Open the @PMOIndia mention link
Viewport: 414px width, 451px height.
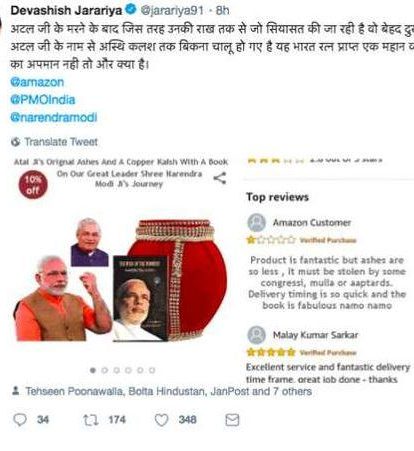(x=43, y=100)
